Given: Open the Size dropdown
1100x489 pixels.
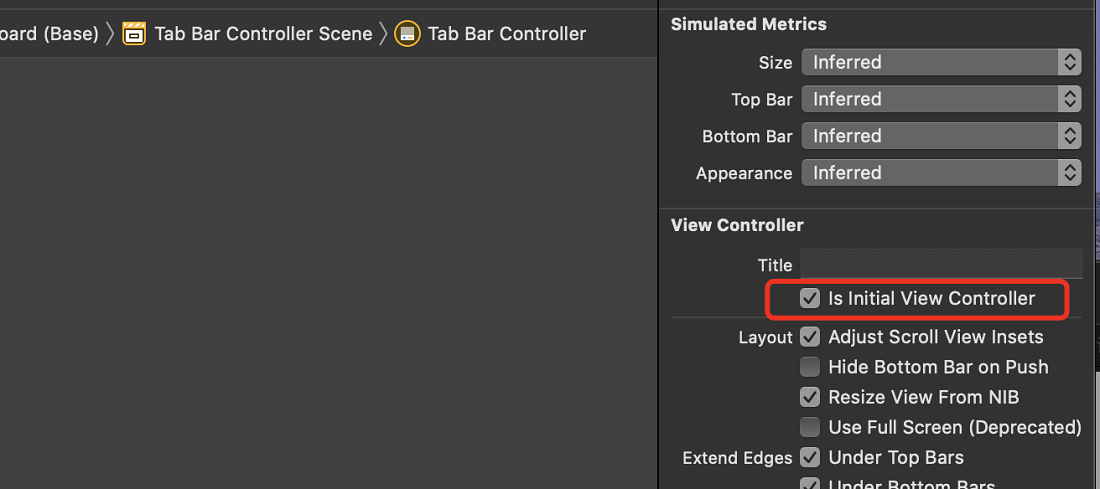Looking at the screenshot, I should (941, 62).
